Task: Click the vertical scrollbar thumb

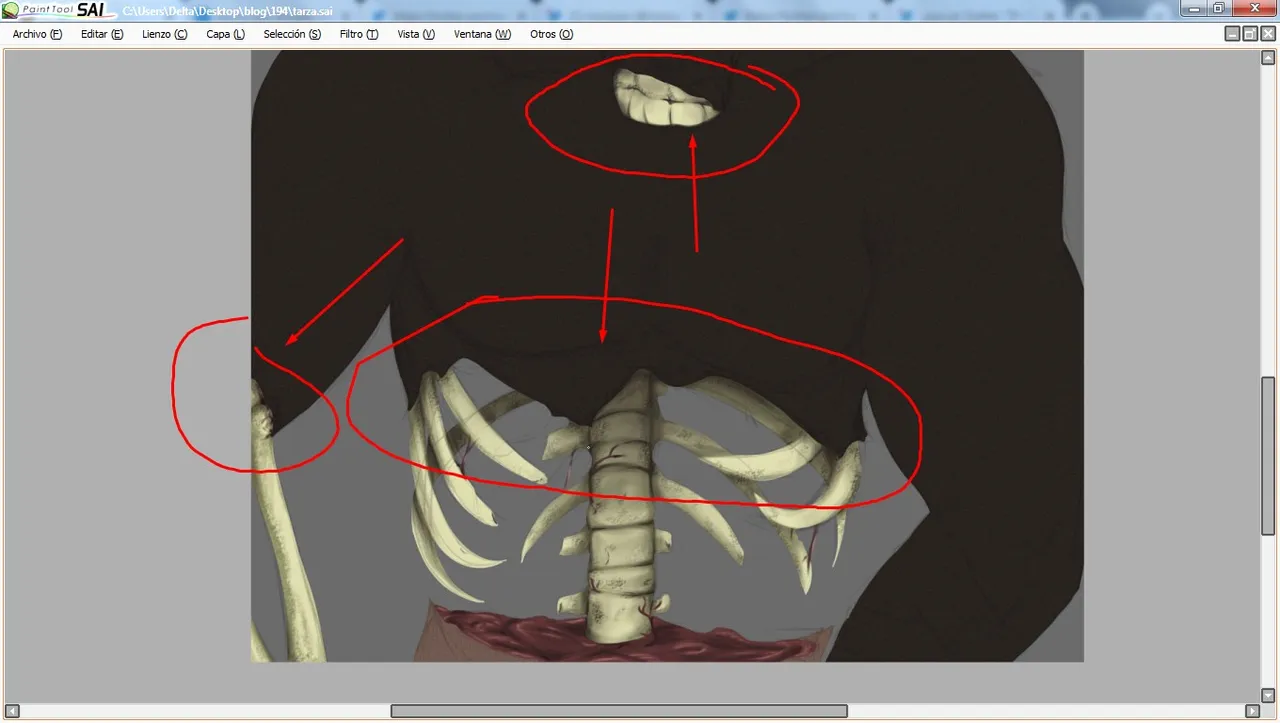Action: [x=1268, y=456]
